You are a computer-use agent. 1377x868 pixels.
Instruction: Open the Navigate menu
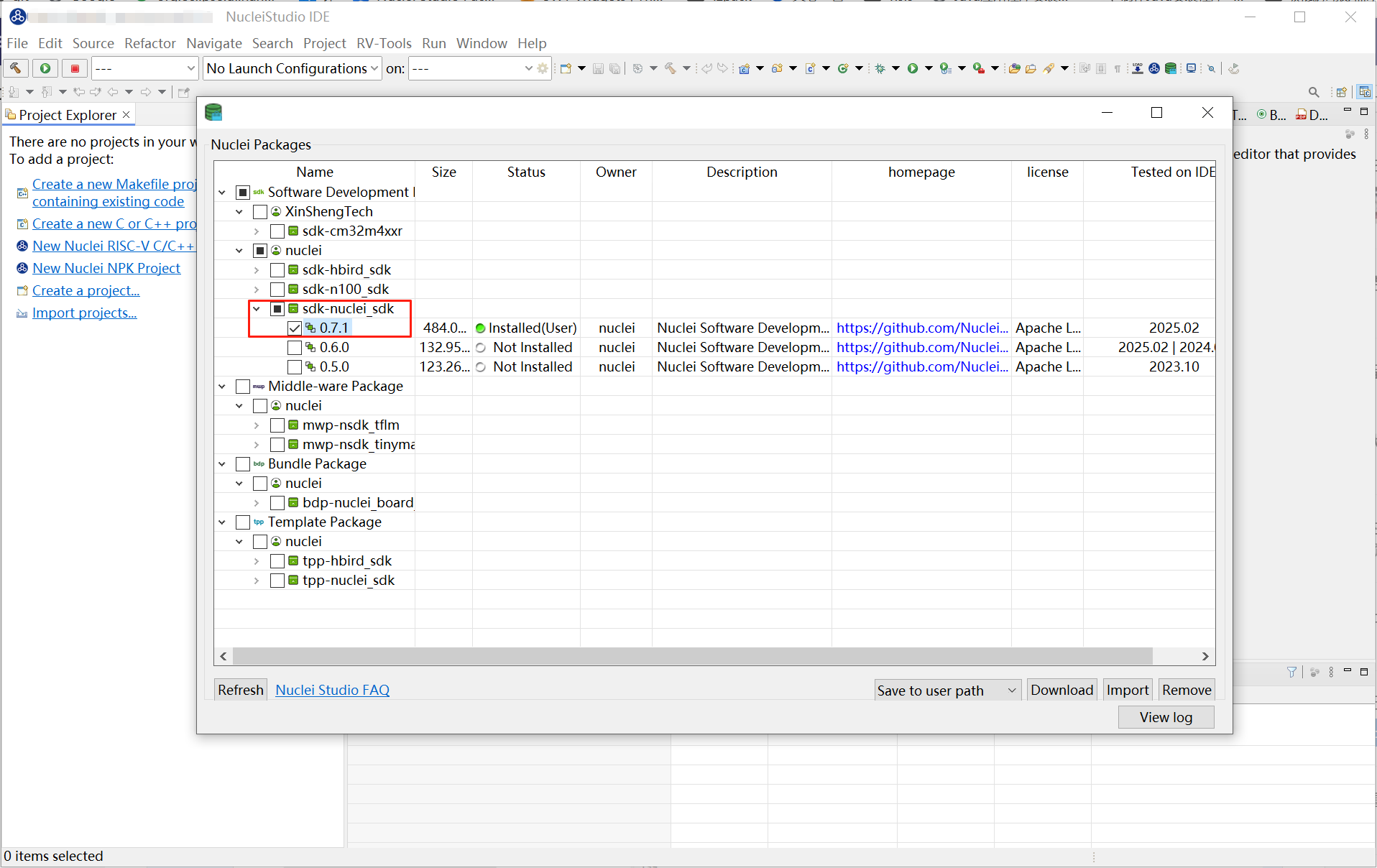(x=214, y=43)
